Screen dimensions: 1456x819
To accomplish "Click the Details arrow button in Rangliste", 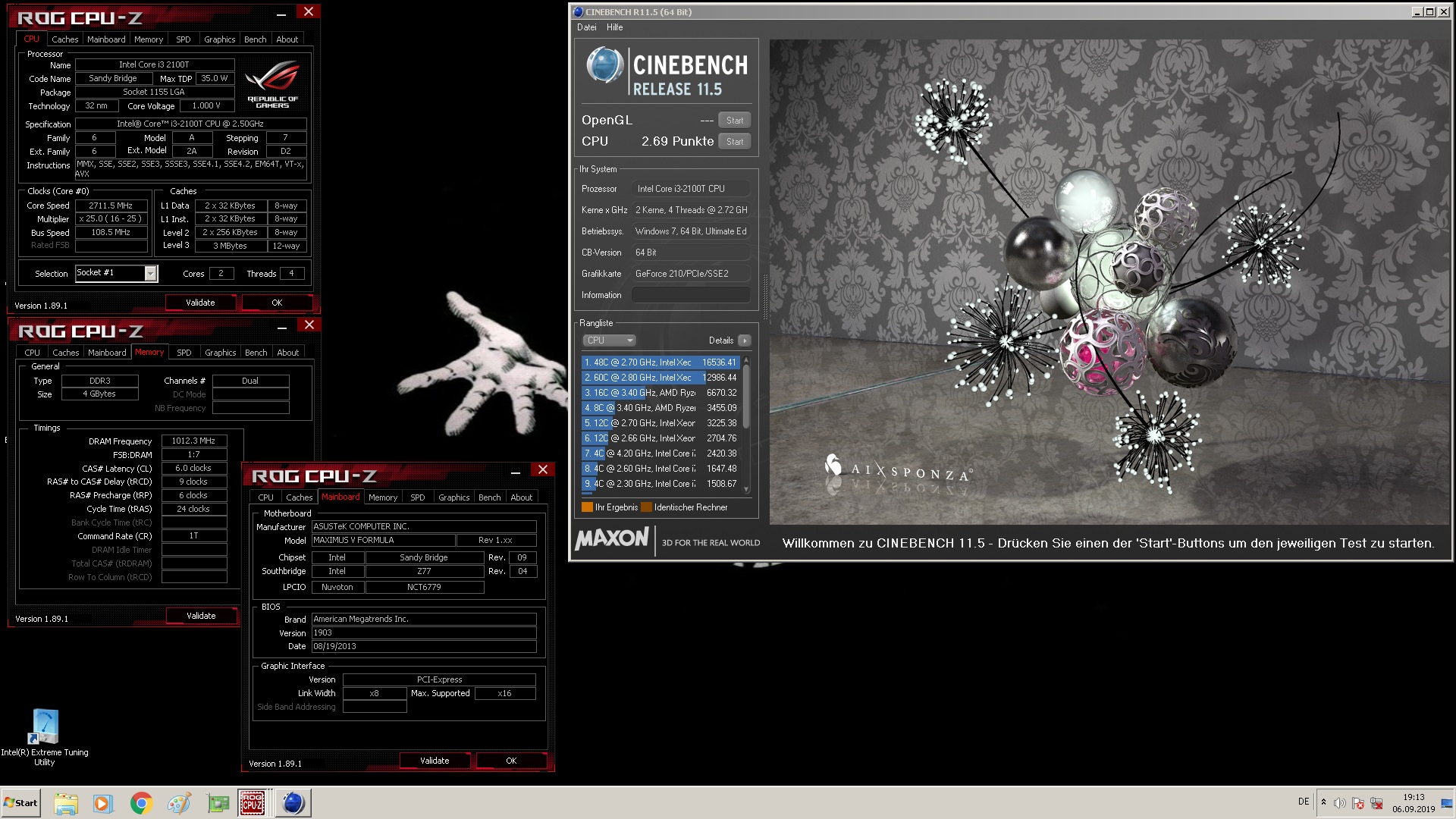I will coord(745,340).
